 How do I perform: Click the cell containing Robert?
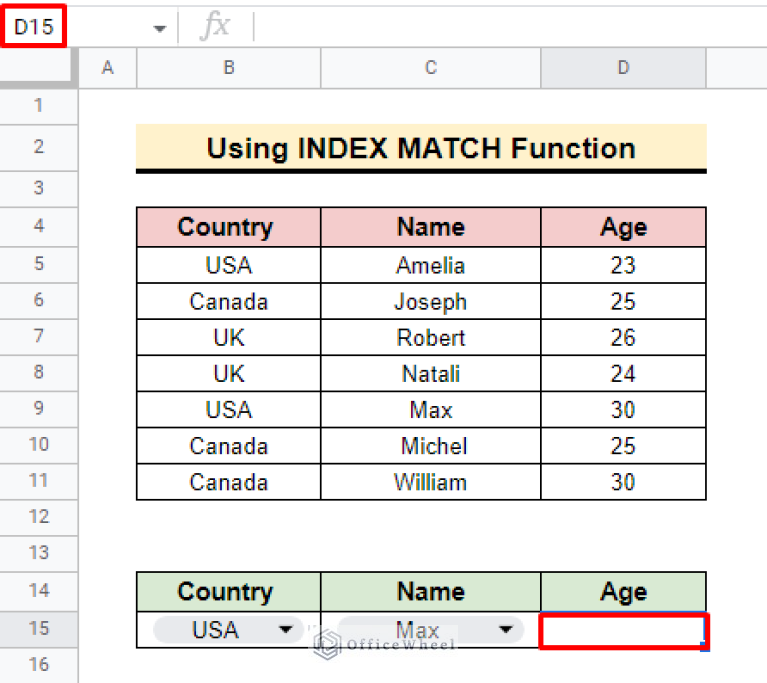[x=431, y=338]
